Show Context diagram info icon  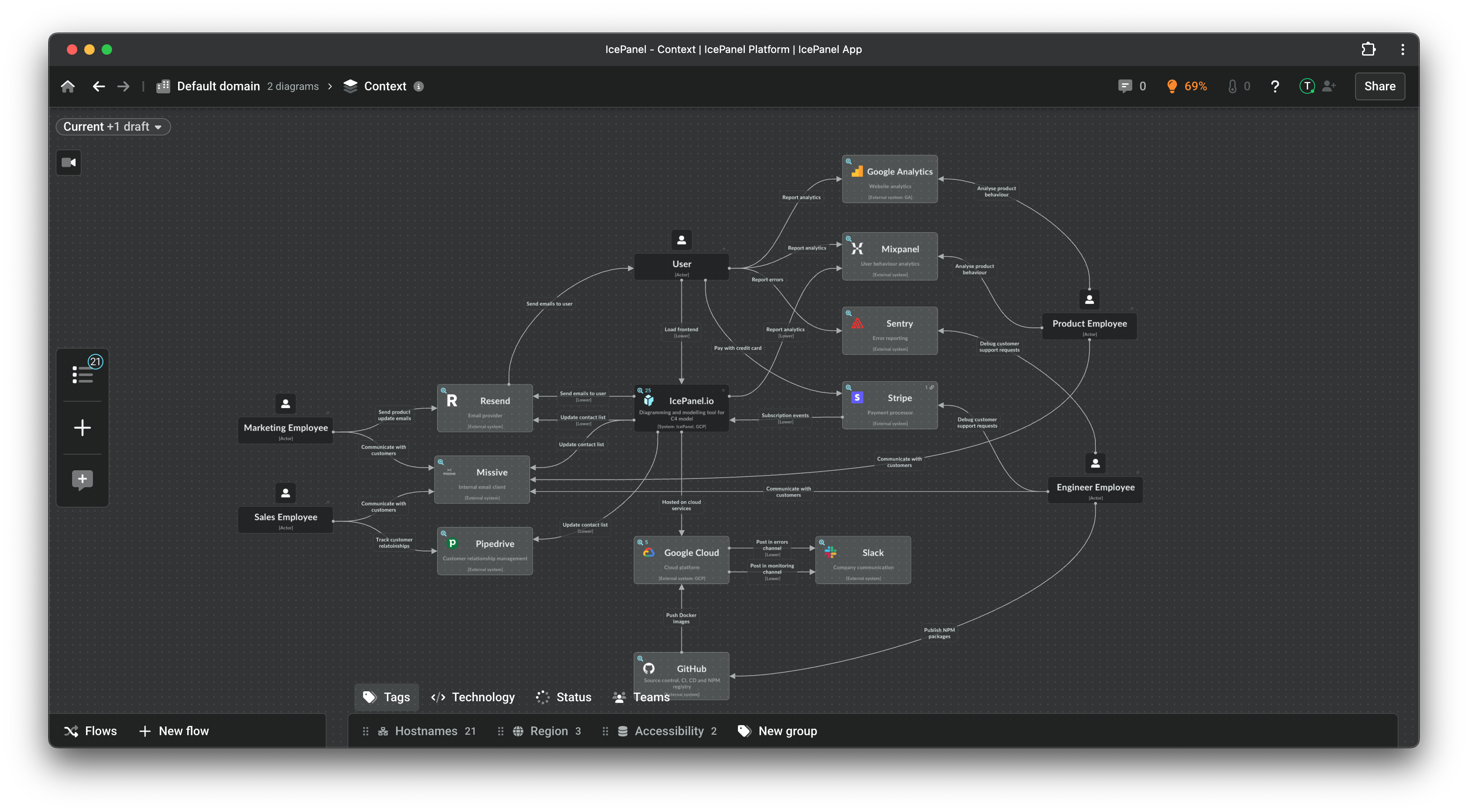[x=419, y=86]
